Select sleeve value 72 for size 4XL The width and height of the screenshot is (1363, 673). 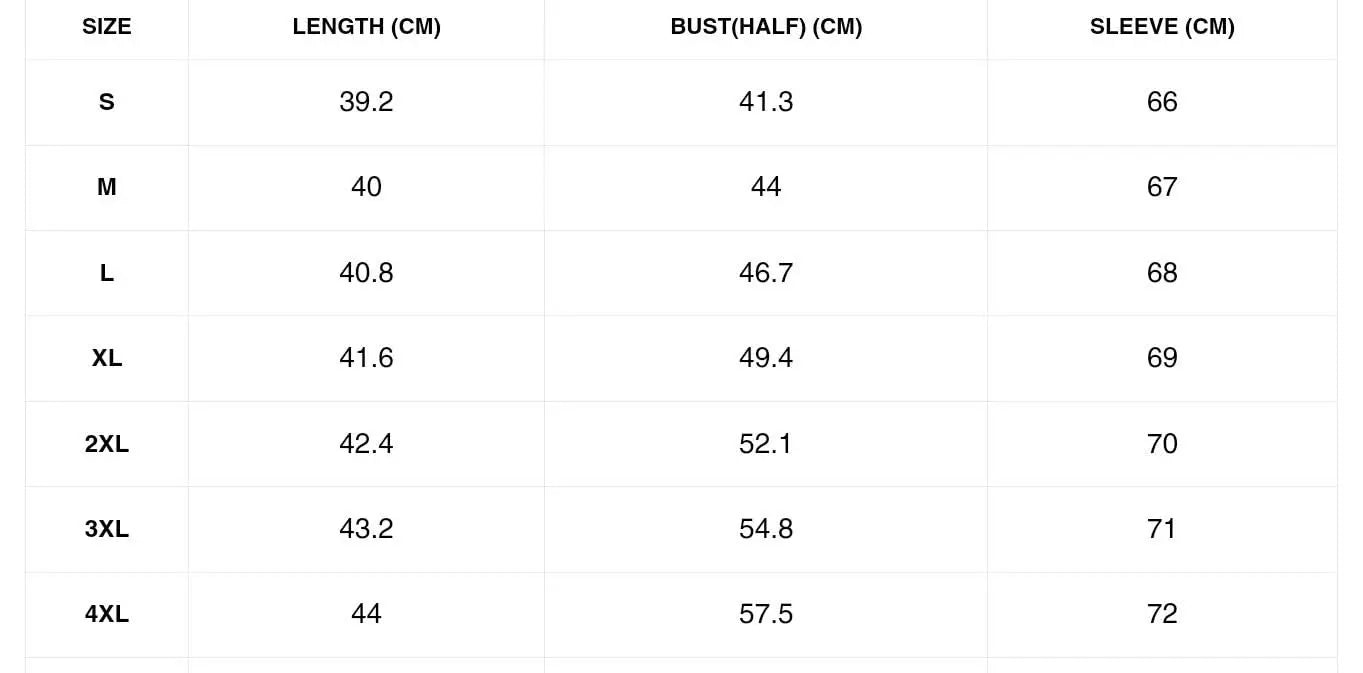click(1162, 614)
